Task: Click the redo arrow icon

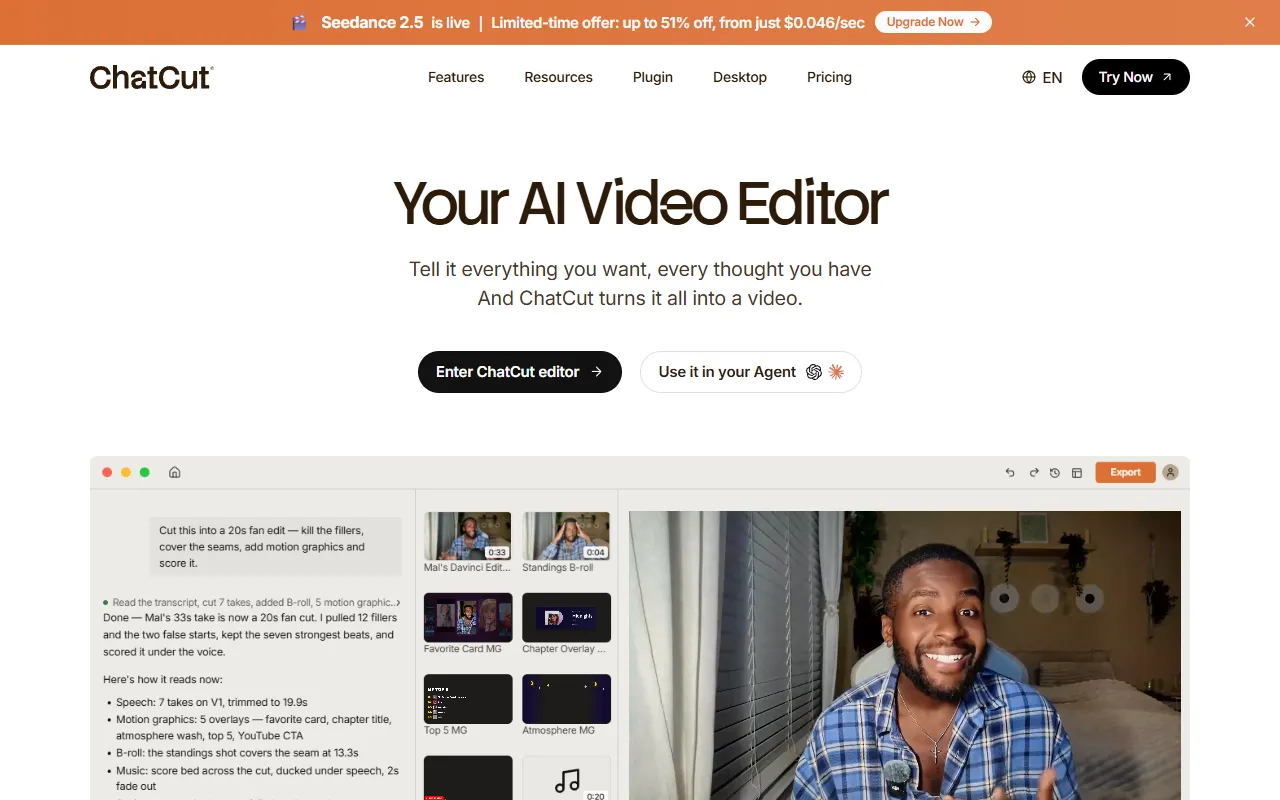Action: (1034, 473)
